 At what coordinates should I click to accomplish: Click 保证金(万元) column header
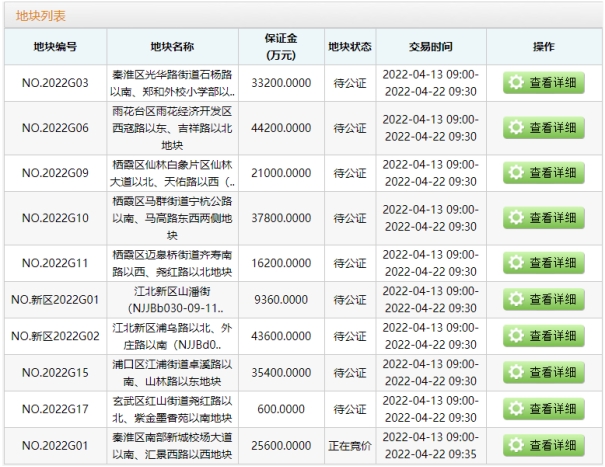281,47
